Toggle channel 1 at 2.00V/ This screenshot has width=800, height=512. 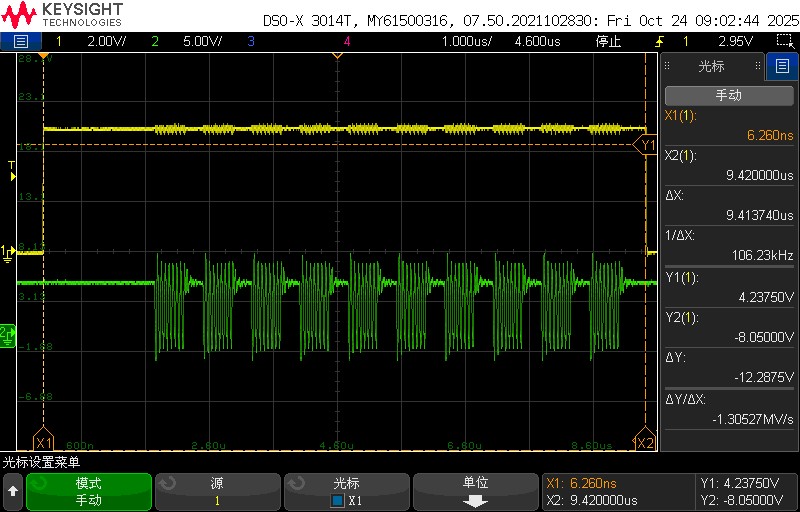pos(92,42)
